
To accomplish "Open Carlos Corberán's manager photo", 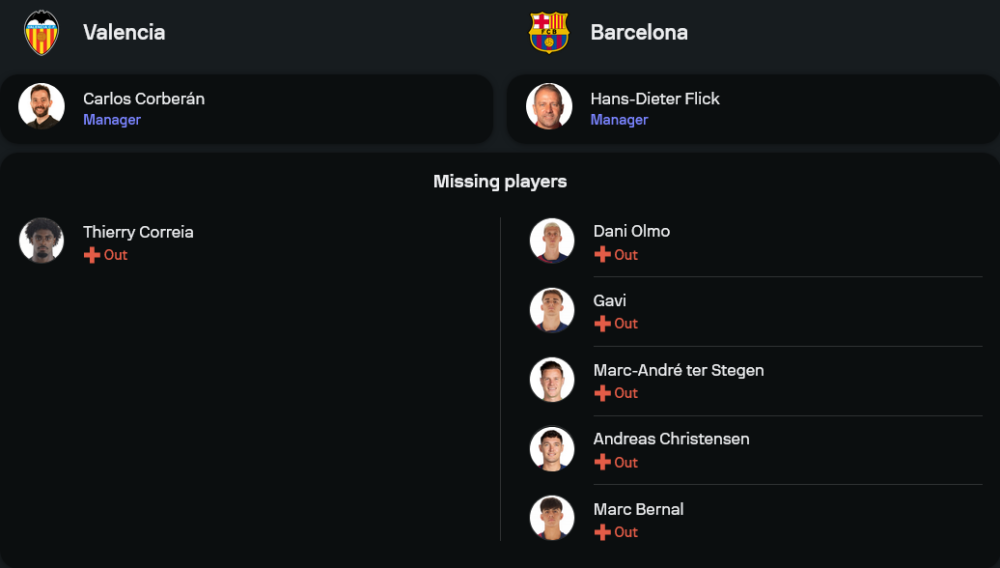I will tap(41, 106).
